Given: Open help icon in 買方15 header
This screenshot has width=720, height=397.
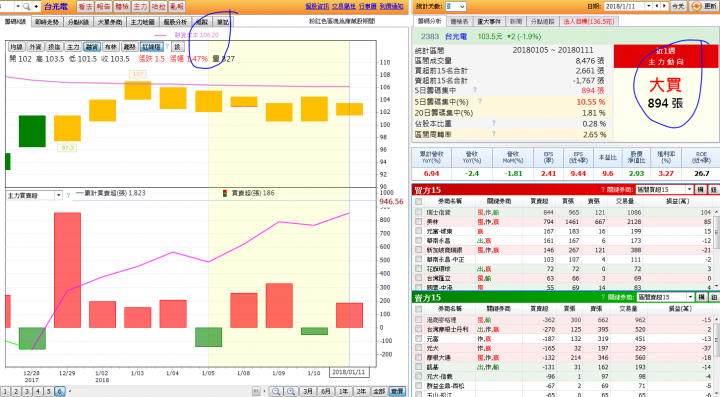Looking at the screenshot, I should pos(603,190).
